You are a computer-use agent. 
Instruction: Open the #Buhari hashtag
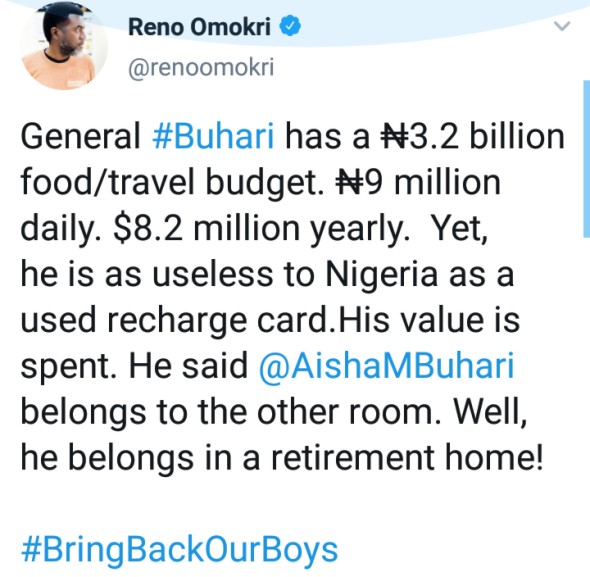(x=213, y=135)
